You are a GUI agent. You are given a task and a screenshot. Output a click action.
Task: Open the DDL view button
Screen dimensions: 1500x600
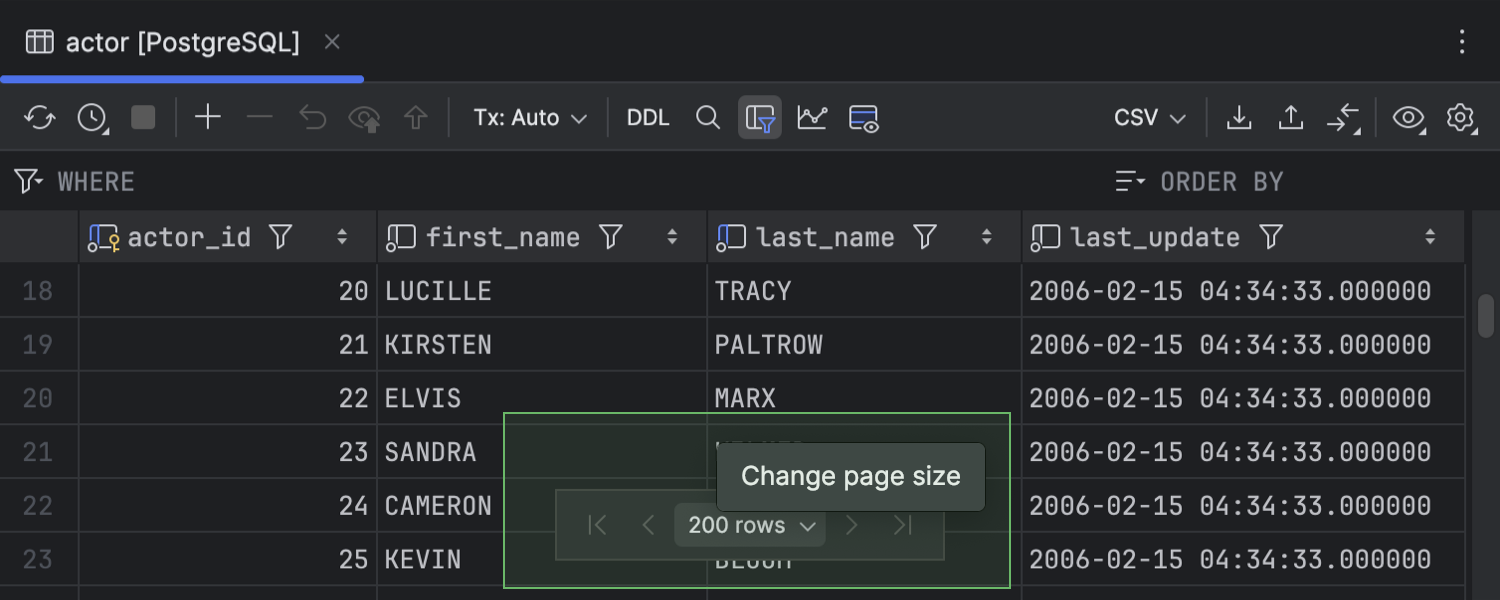pyautogui.click(x=647, y=118)
